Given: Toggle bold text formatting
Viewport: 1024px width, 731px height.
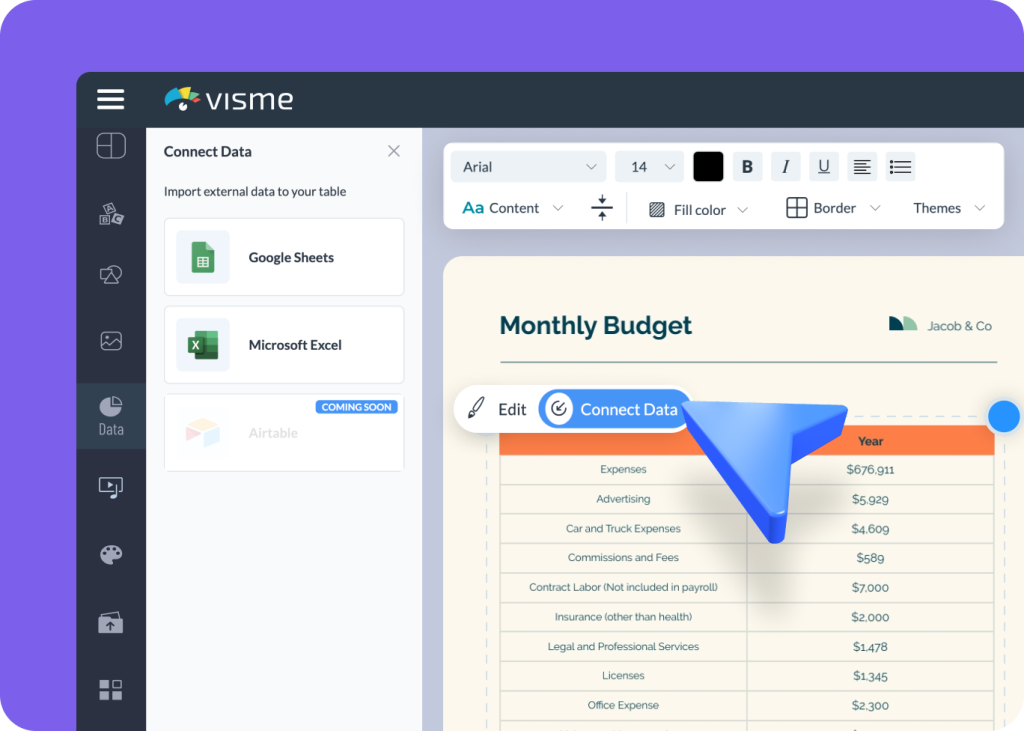Looking at the screenshot, I should click(747, 166).
